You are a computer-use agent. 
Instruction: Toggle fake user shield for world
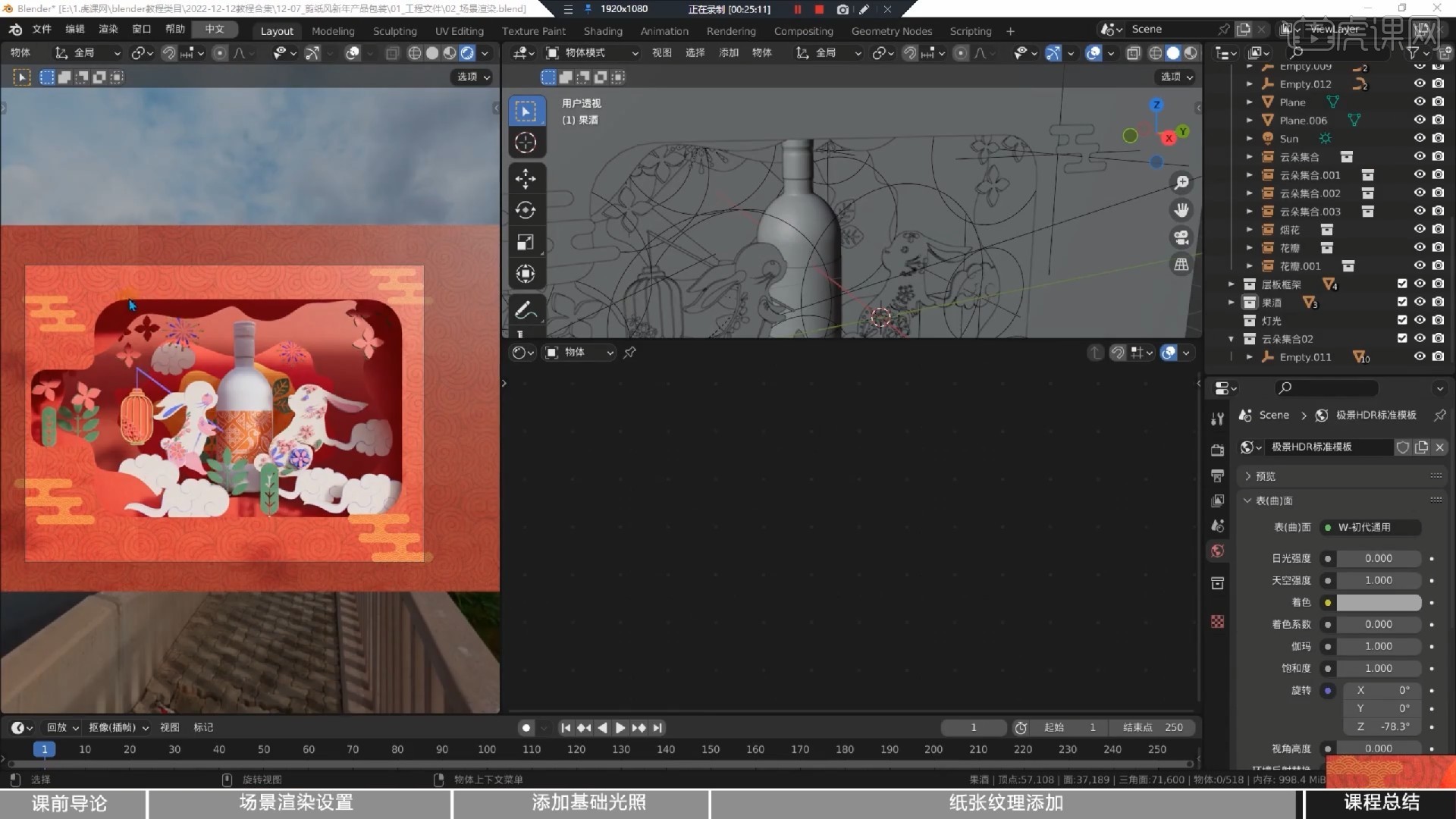(1403, 447)
